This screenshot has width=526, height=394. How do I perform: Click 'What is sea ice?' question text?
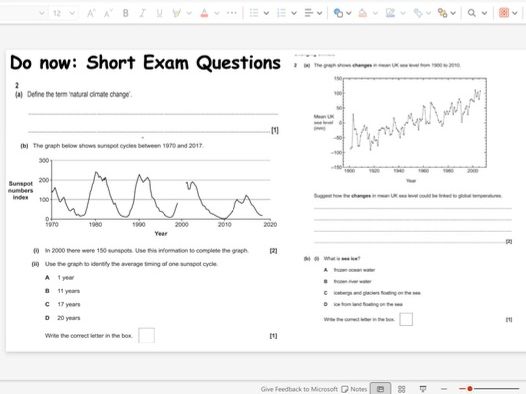click(x=342, y=259)
